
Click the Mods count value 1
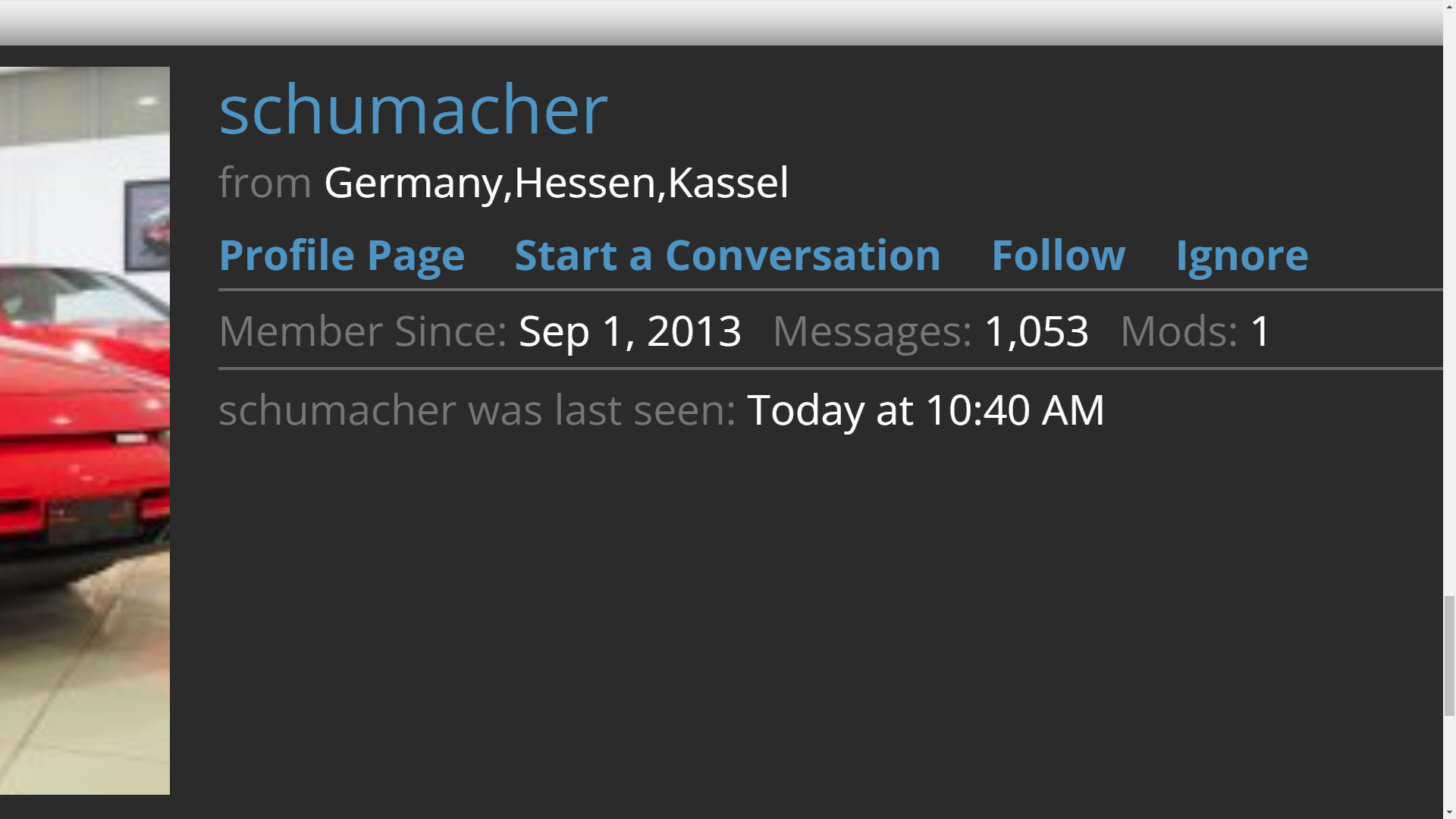coord(1260,331)
